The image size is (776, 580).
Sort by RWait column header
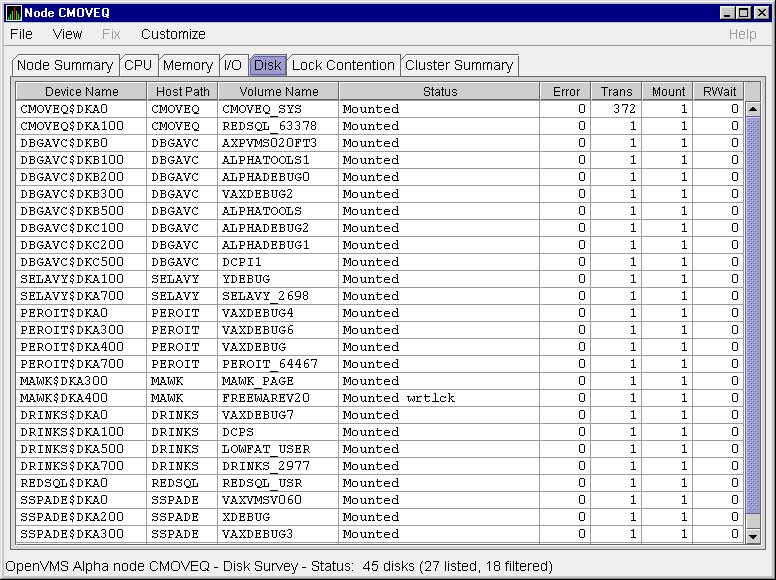[x=719, y=92]
